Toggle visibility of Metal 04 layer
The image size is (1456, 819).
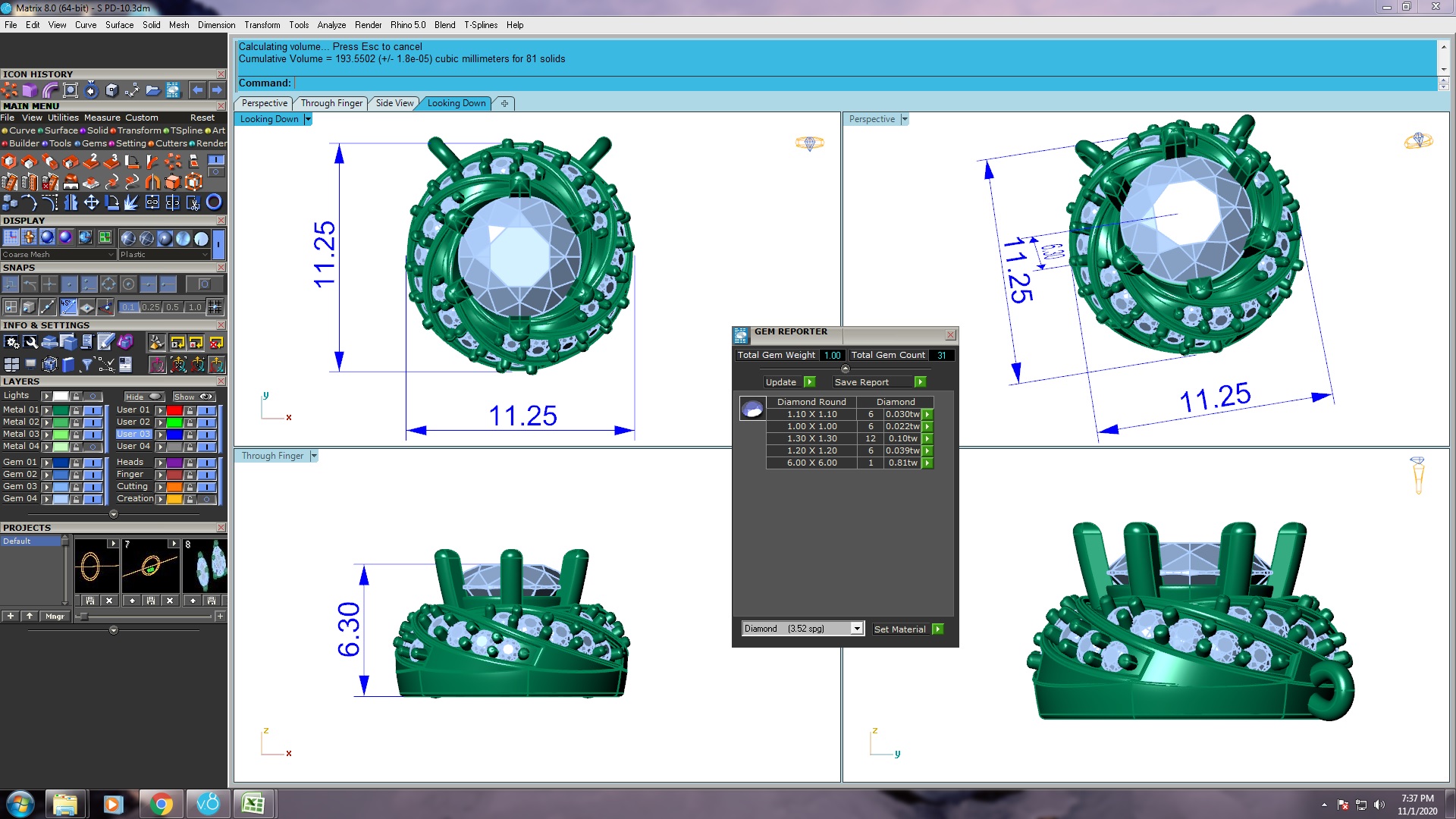[x=93, y=447]
